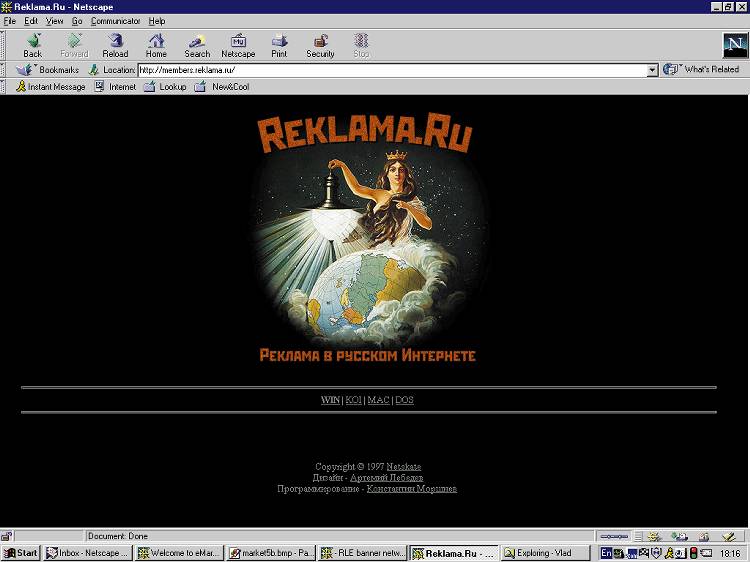Go to the Home page
This screenshot has width=750, height=562.
(x=156, y=45)
